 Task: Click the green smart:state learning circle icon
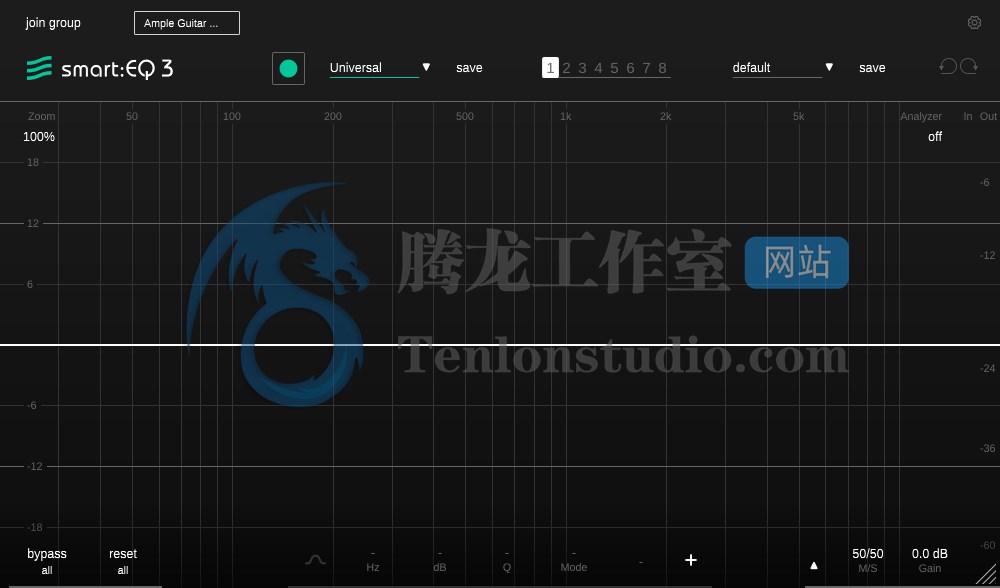288,68
